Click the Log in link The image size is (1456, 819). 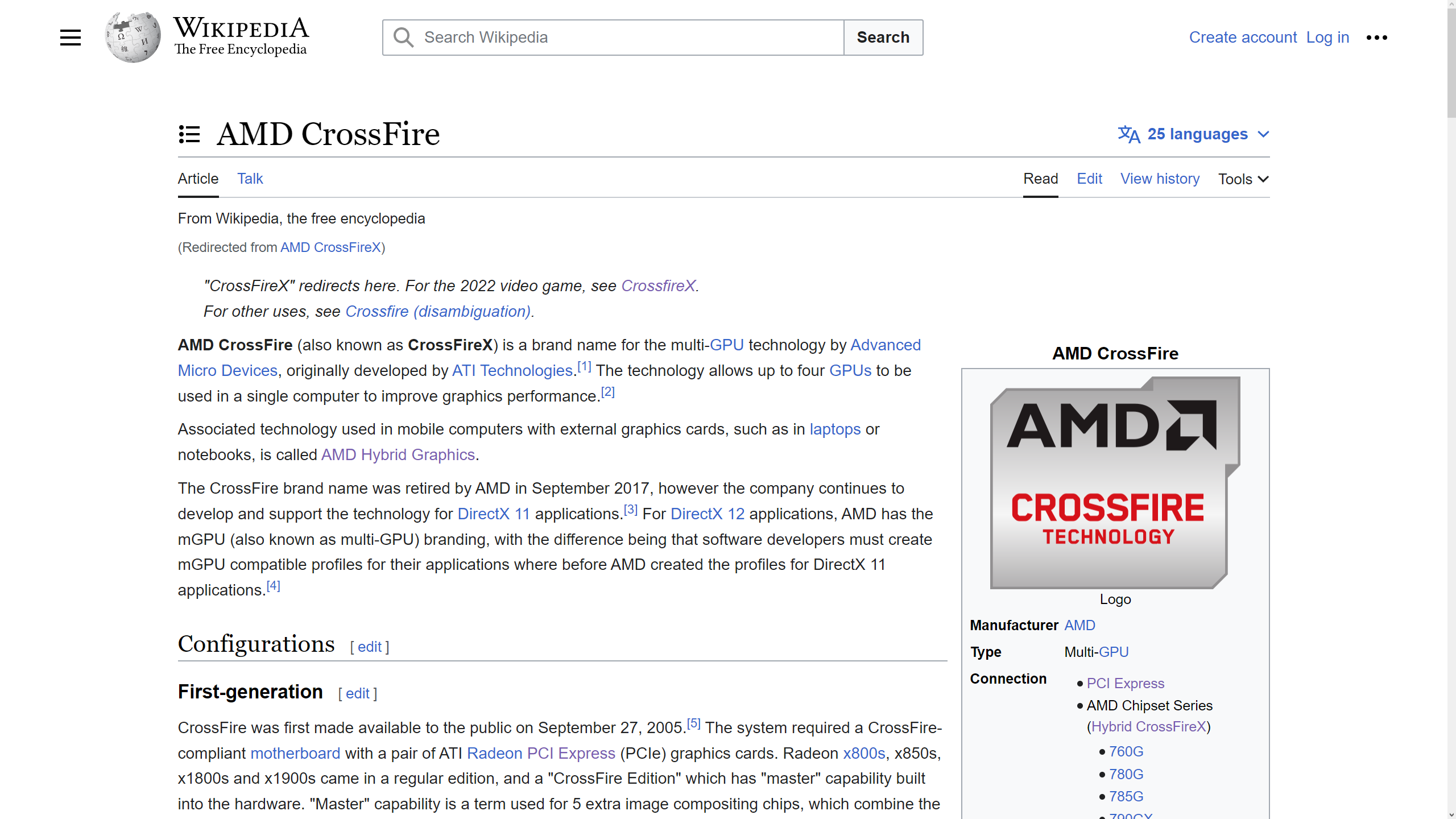click(1327, 38)
